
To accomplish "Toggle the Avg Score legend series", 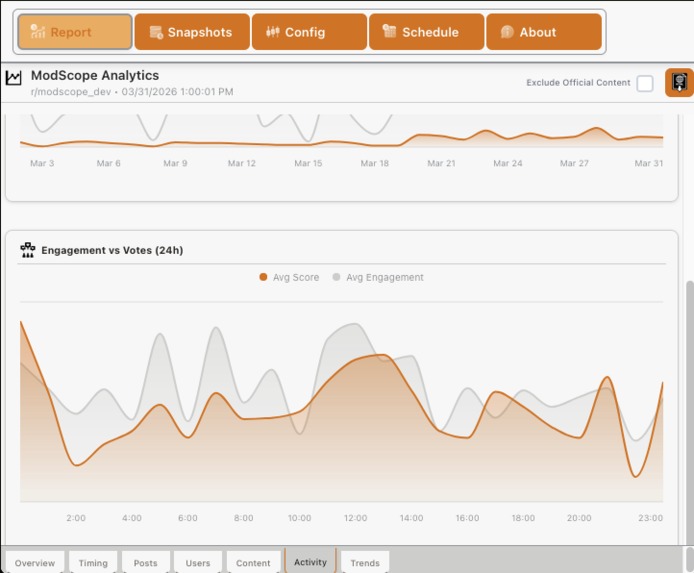I will [289, 277].
